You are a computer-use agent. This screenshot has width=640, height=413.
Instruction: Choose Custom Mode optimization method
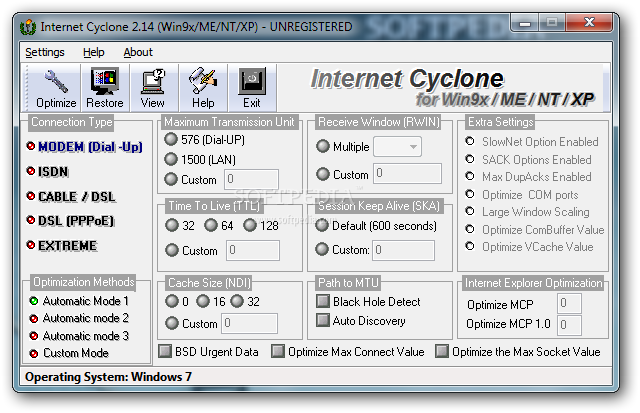69,353
